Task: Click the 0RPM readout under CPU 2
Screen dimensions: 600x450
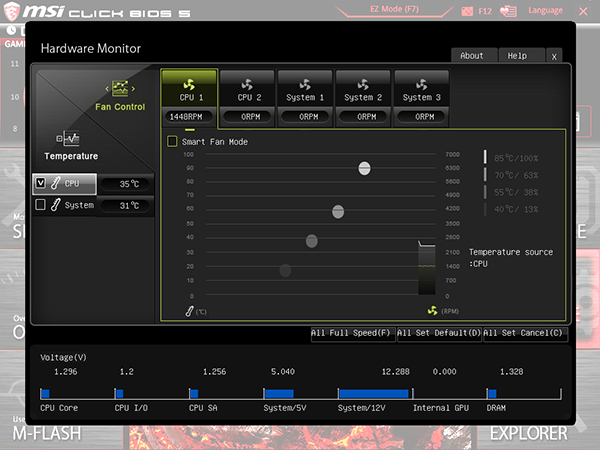Action: click(248, 117)
